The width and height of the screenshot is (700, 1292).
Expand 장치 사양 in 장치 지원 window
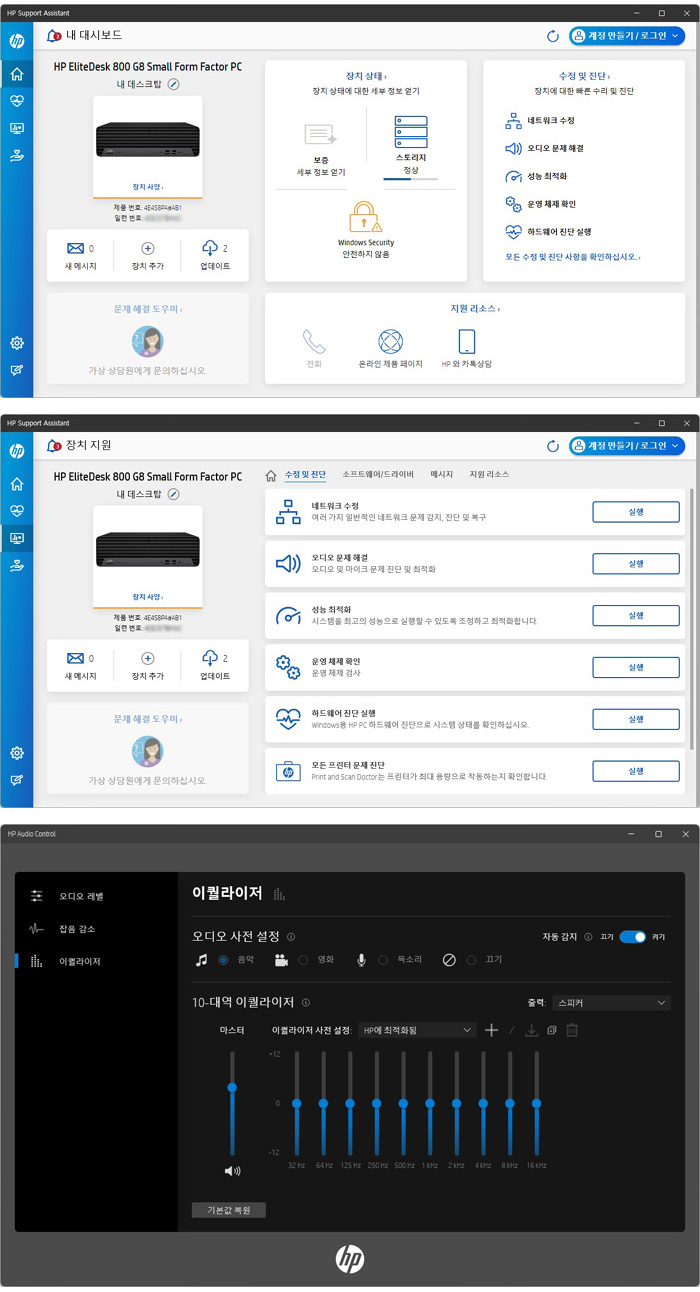coord(148,596)
